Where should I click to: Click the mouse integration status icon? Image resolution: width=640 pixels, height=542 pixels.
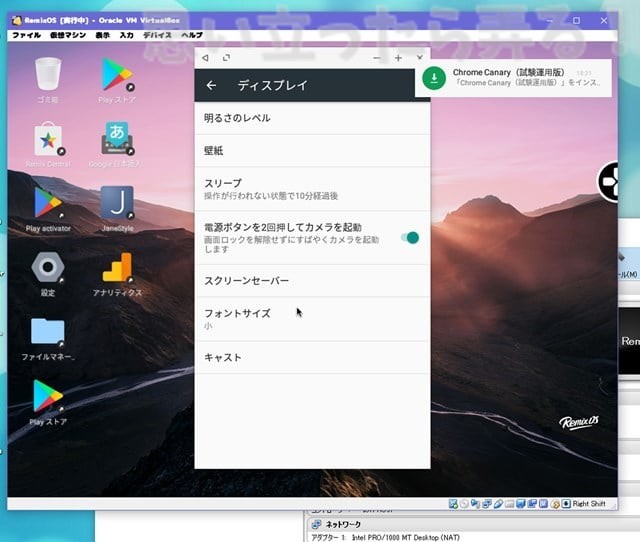click(x=555, y=504)
